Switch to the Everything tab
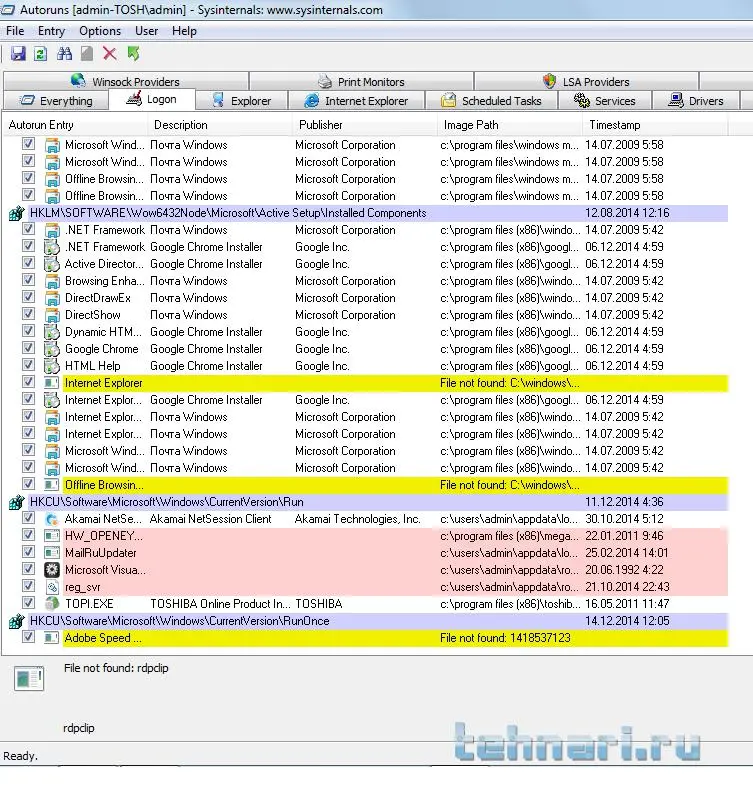This screenshot has width=753, height=793. point(56,101)
